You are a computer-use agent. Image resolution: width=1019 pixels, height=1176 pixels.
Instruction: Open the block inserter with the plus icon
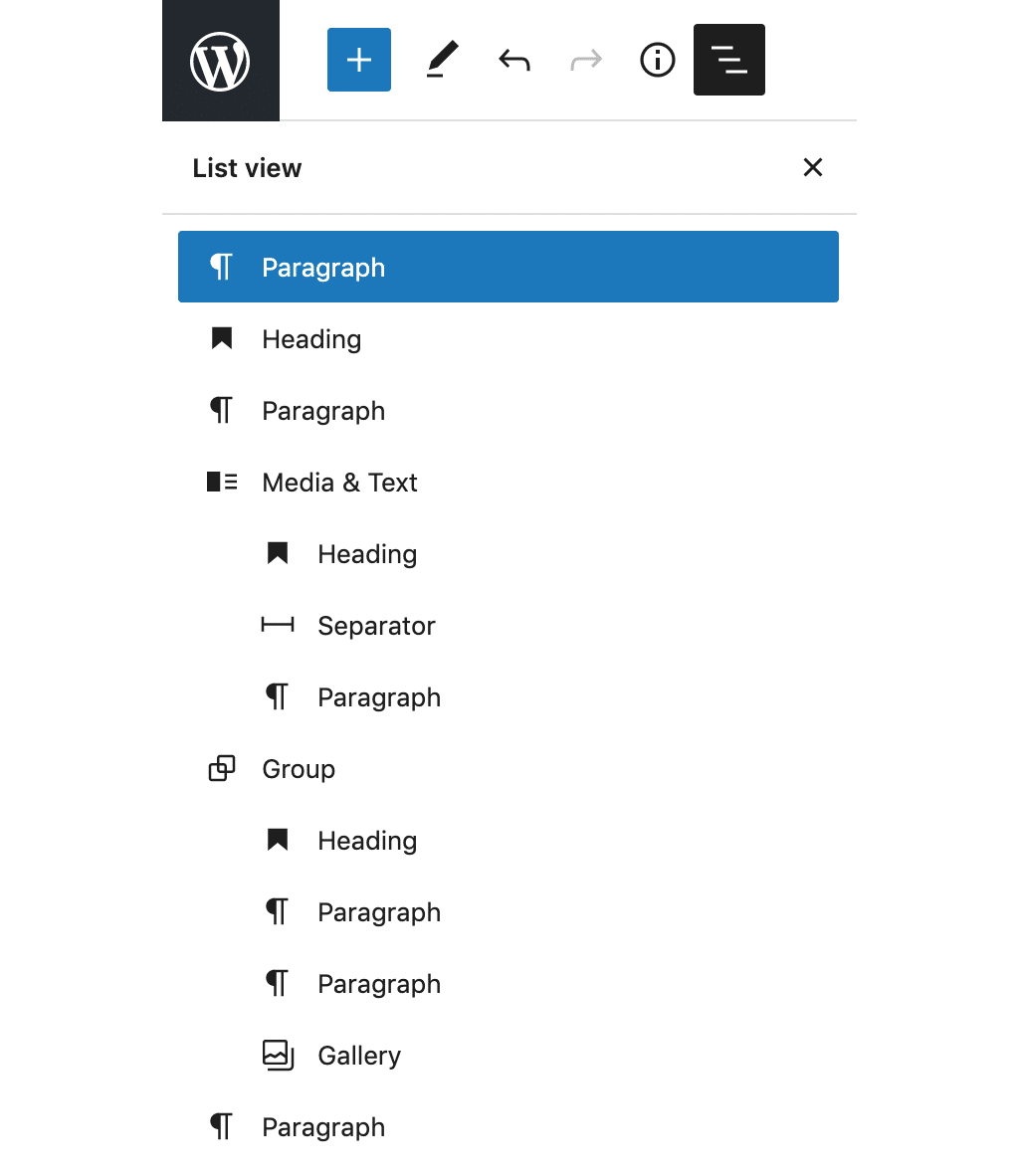(358, 60)
